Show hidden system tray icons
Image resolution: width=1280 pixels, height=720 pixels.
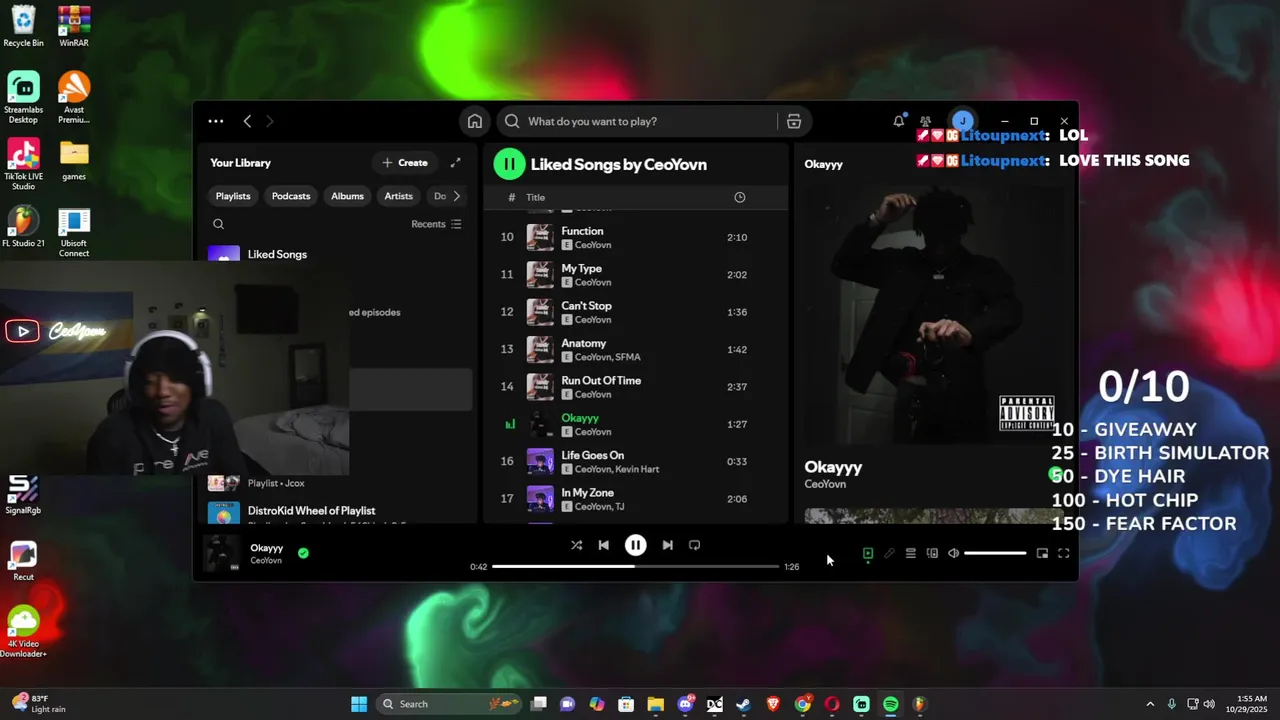pos(1150,704)
